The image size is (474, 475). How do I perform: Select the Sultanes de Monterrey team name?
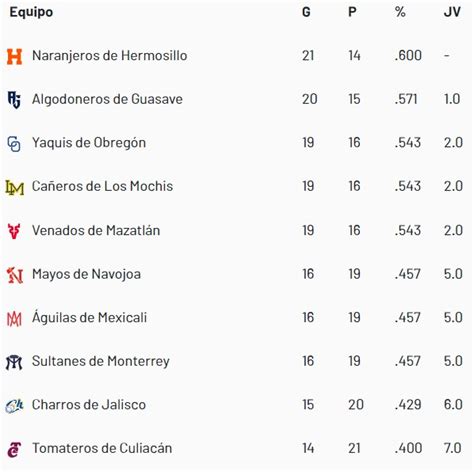coord(101,361)
